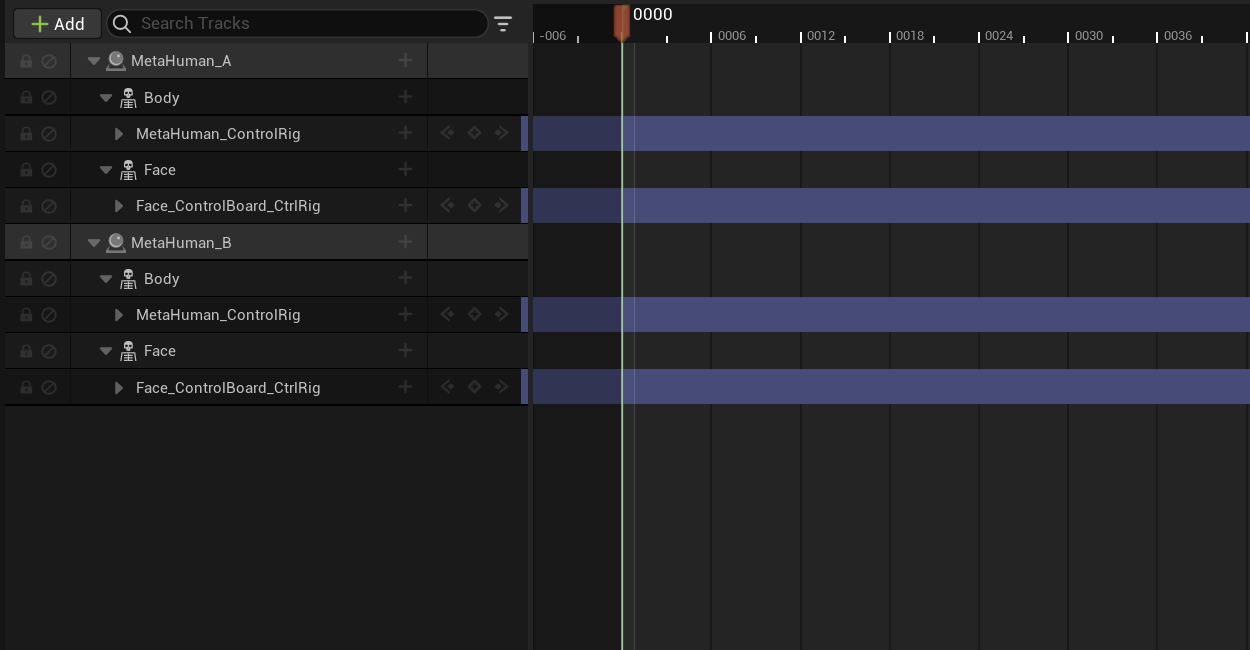Image resolution: width=1250 pixels, height=650 pixels.
Task: Collapse the MetaHuman_B track
Action: [x=94, y=242]
